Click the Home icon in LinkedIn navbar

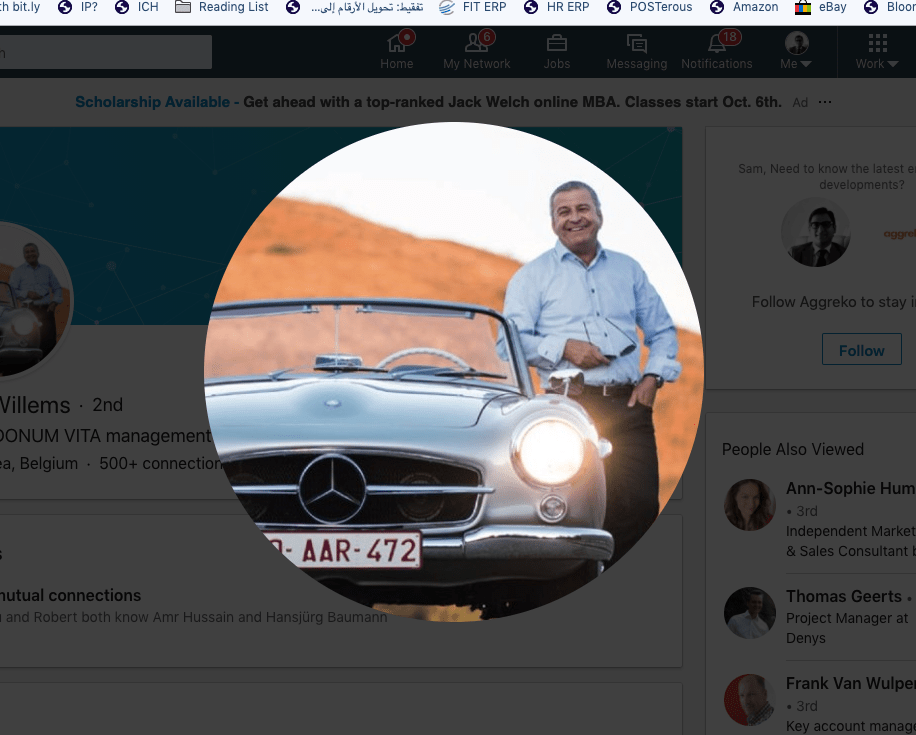tap(397, 43)
